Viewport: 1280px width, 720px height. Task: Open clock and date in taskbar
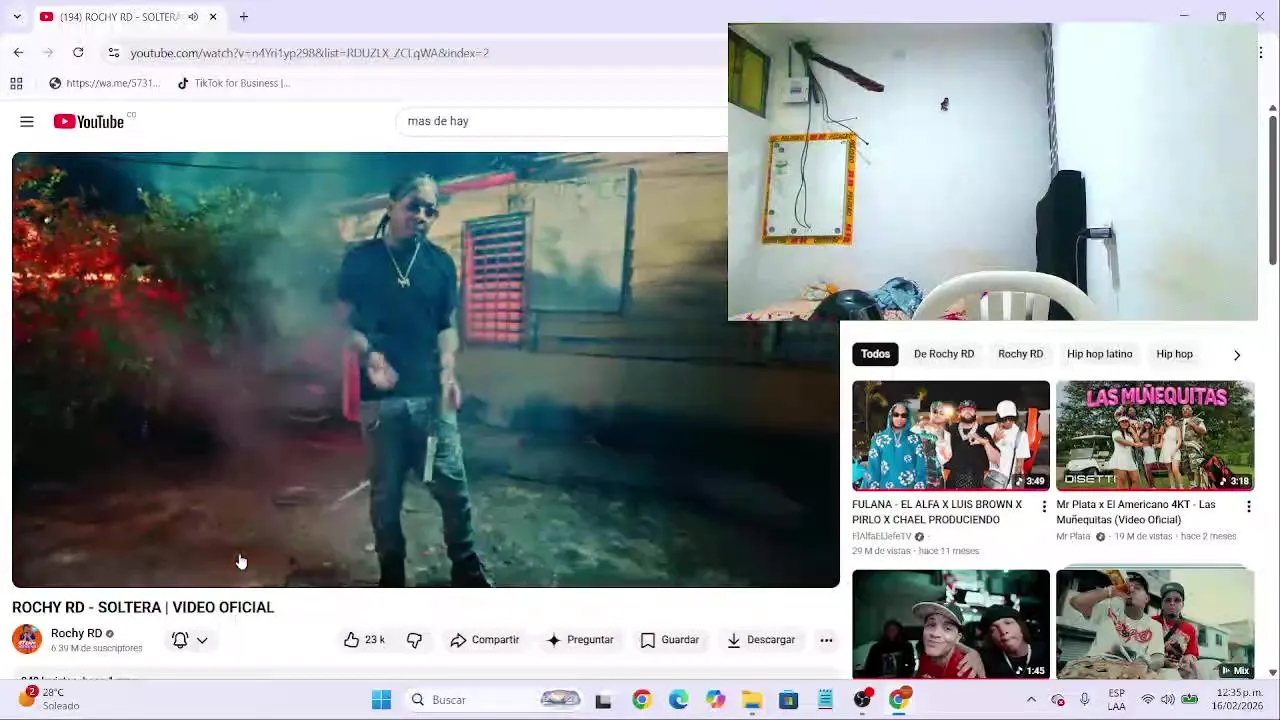[x=1240, y=699]
